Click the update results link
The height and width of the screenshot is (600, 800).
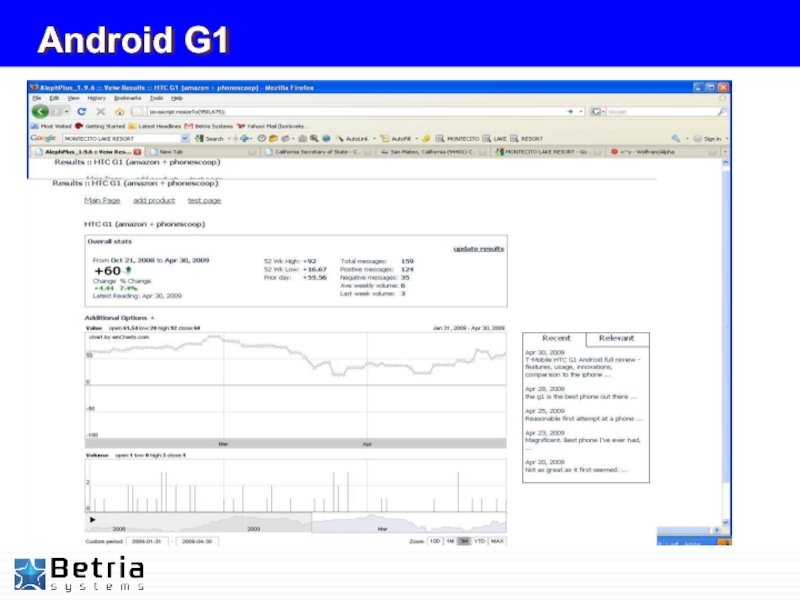[x=479, y=248]
